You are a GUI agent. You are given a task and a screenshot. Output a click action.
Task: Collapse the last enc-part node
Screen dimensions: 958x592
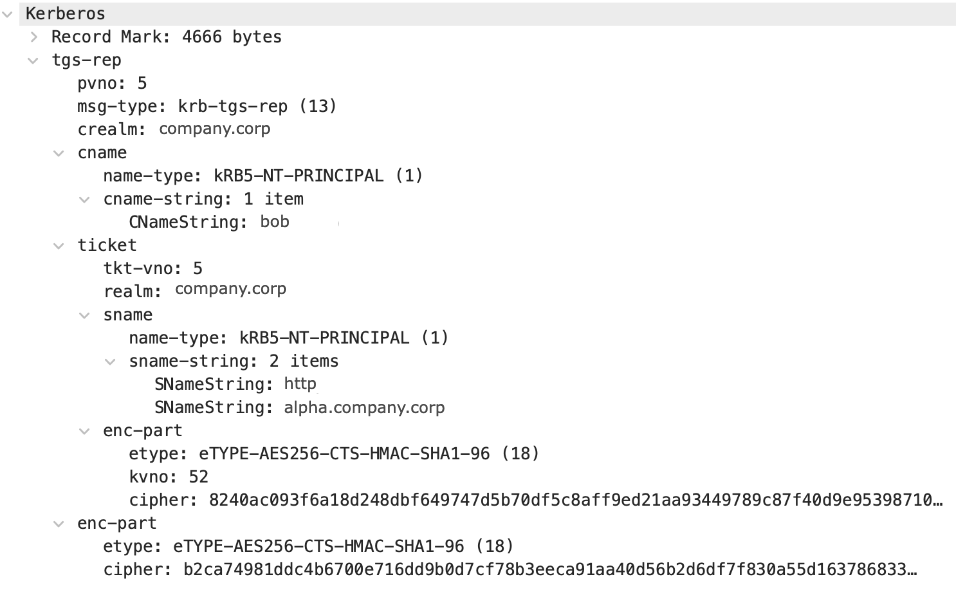(x=59, y=524)
